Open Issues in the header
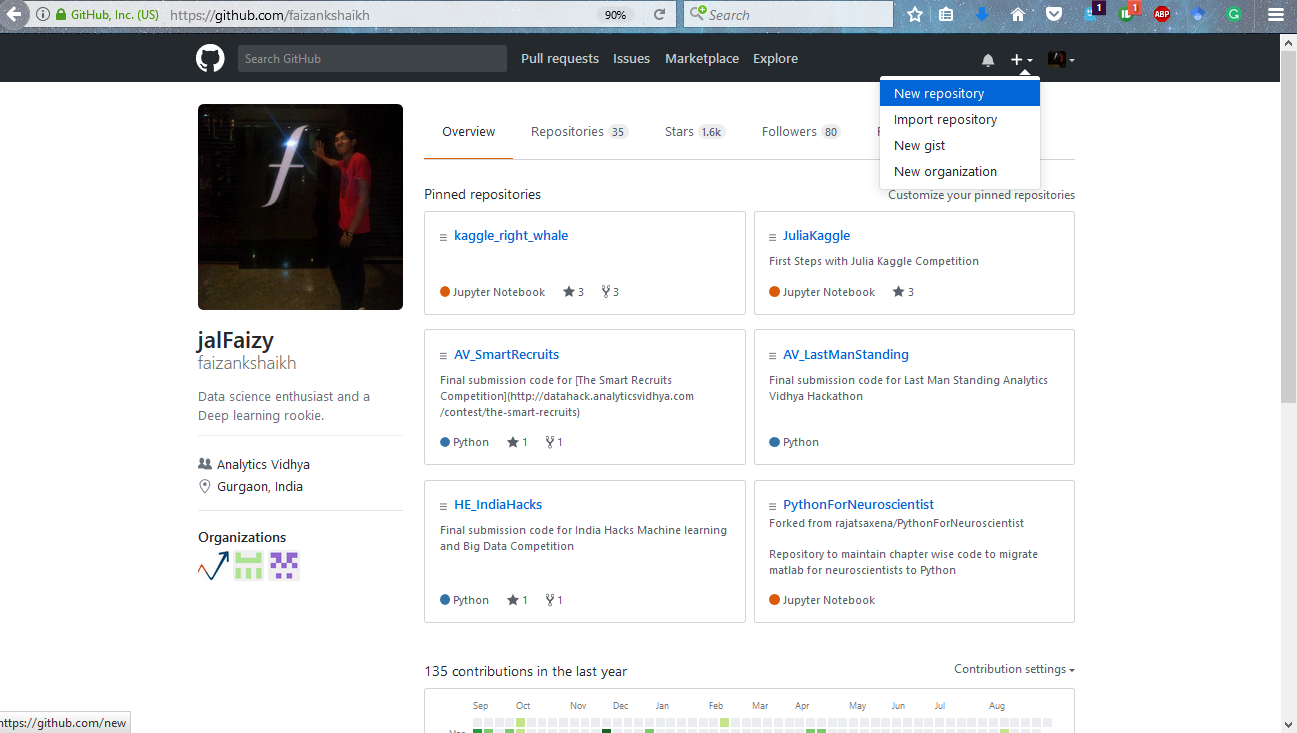Viewport: 1297px width, 733px height. 631,59
